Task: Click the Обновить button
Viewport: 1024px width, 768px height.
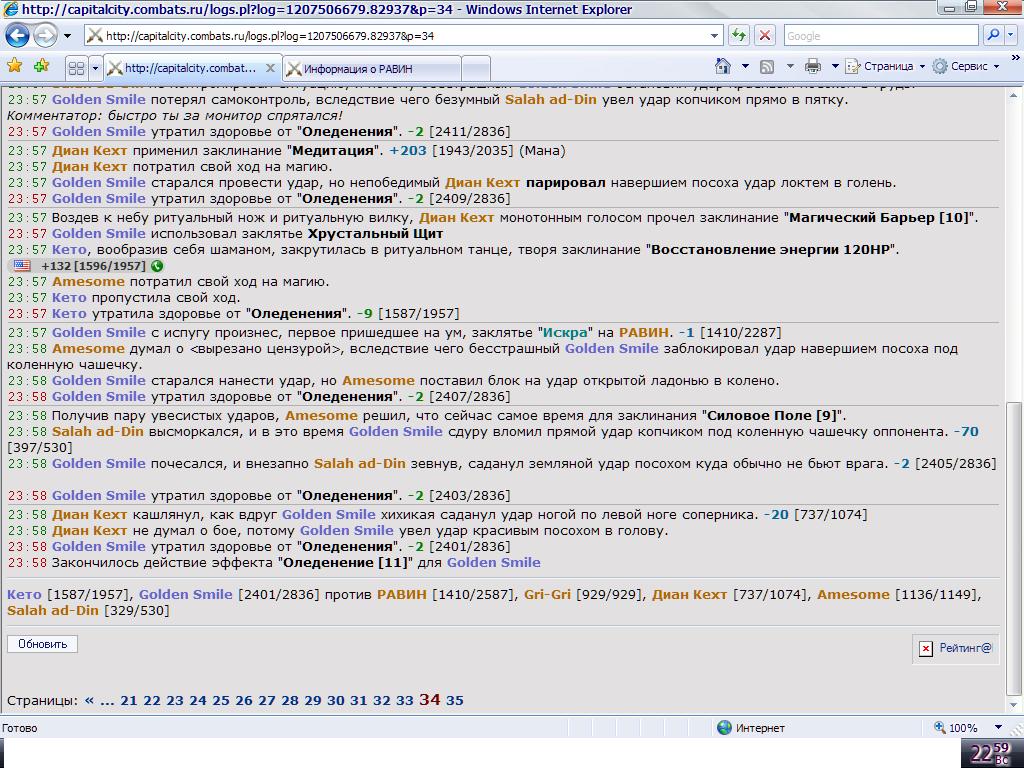Action: [42, 644]
